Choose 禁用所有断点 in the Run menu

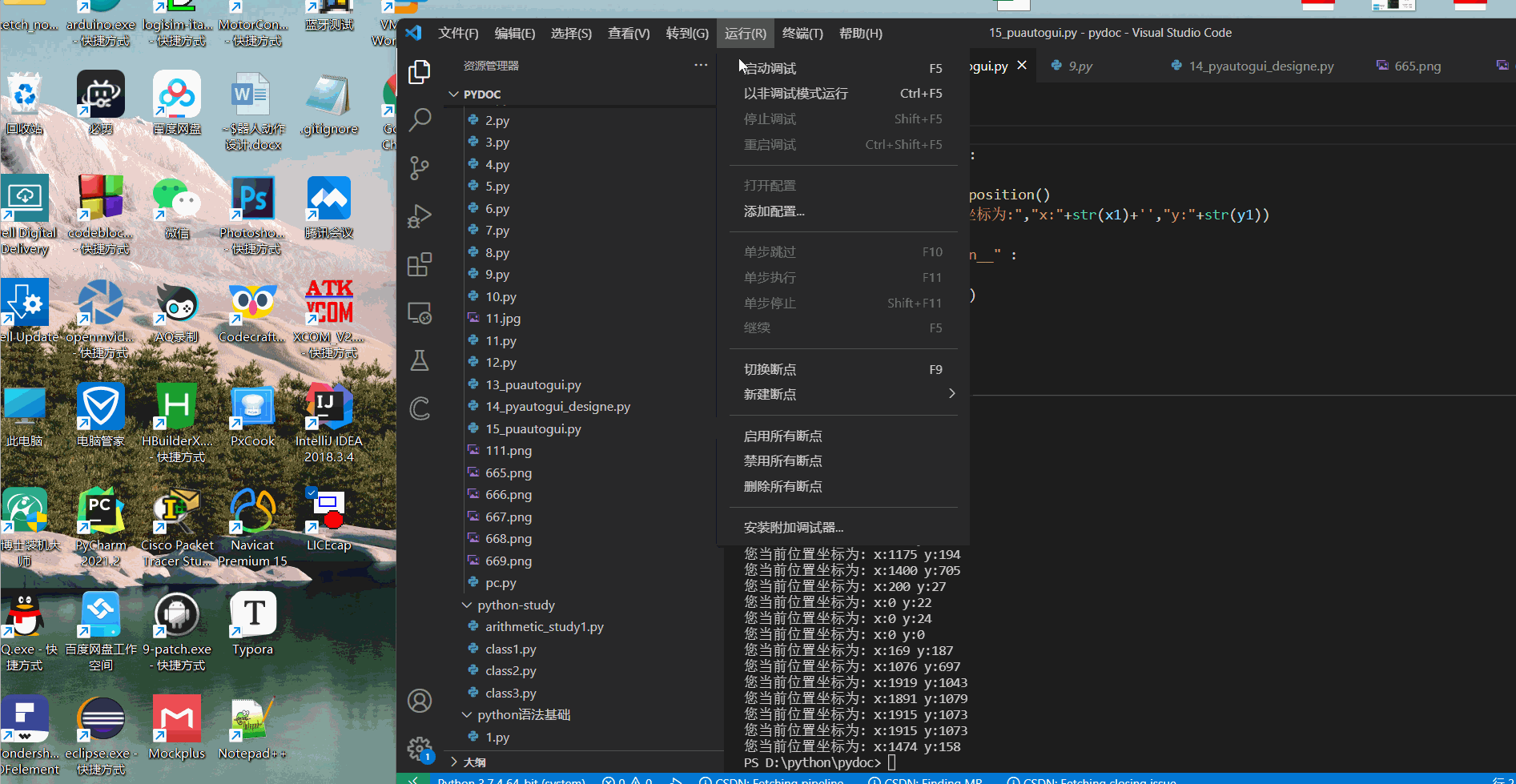click(843, 461)
